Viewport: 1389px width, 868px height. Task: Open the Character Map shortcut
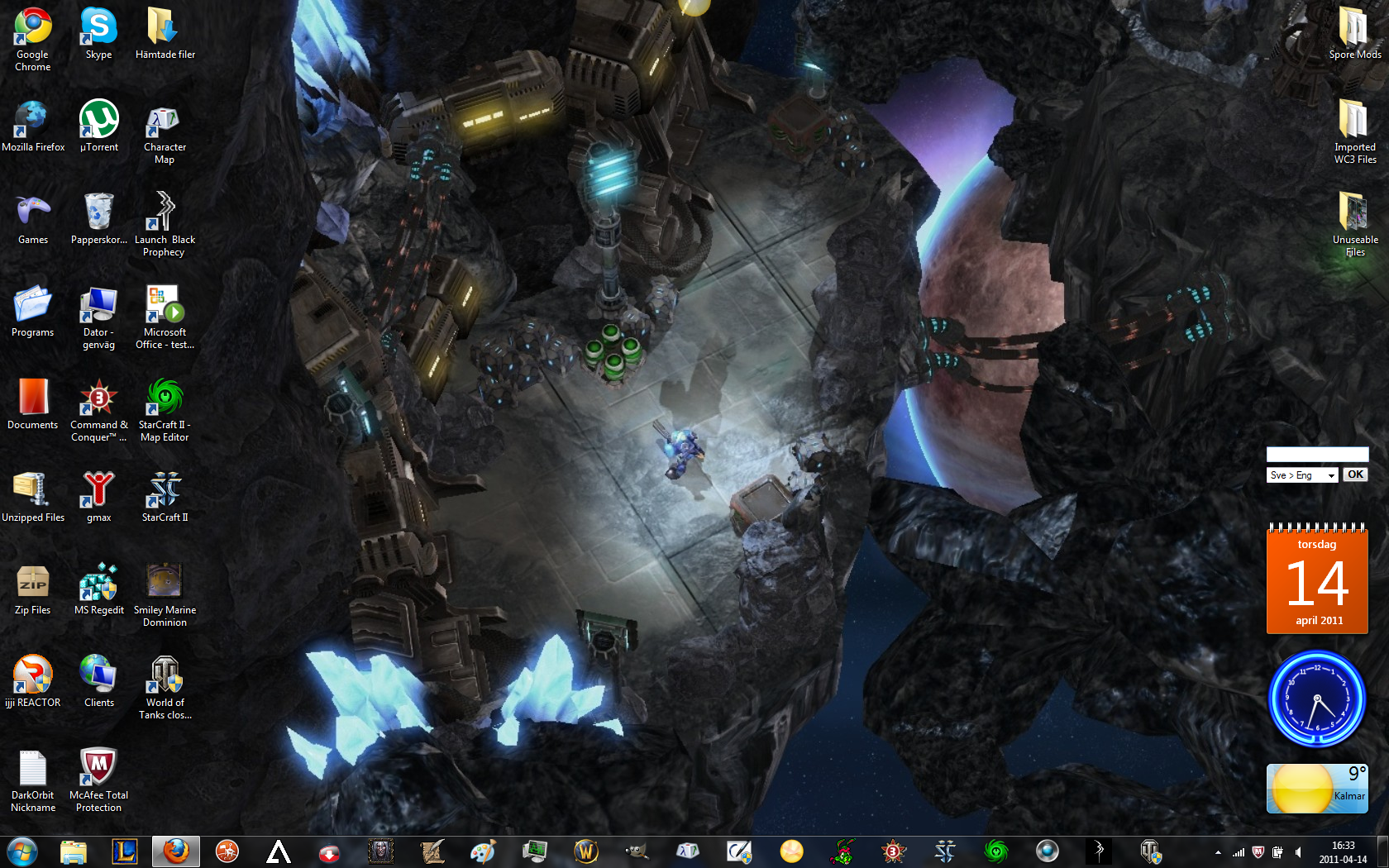165,132
